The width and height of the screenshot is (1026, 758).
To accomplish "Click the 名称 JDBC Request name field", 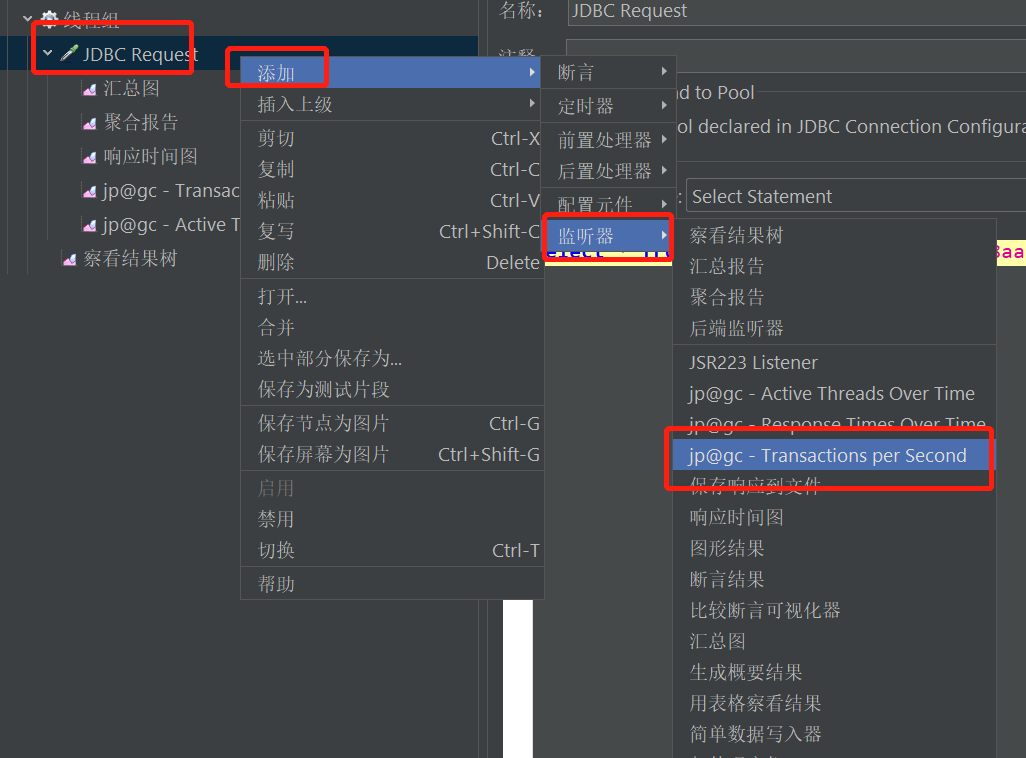I will click(797, 11).
